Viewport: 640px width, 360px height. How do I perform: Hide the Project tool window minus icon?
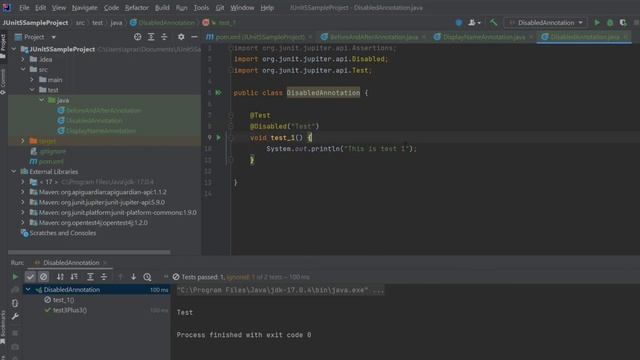(x=194, y=37)
